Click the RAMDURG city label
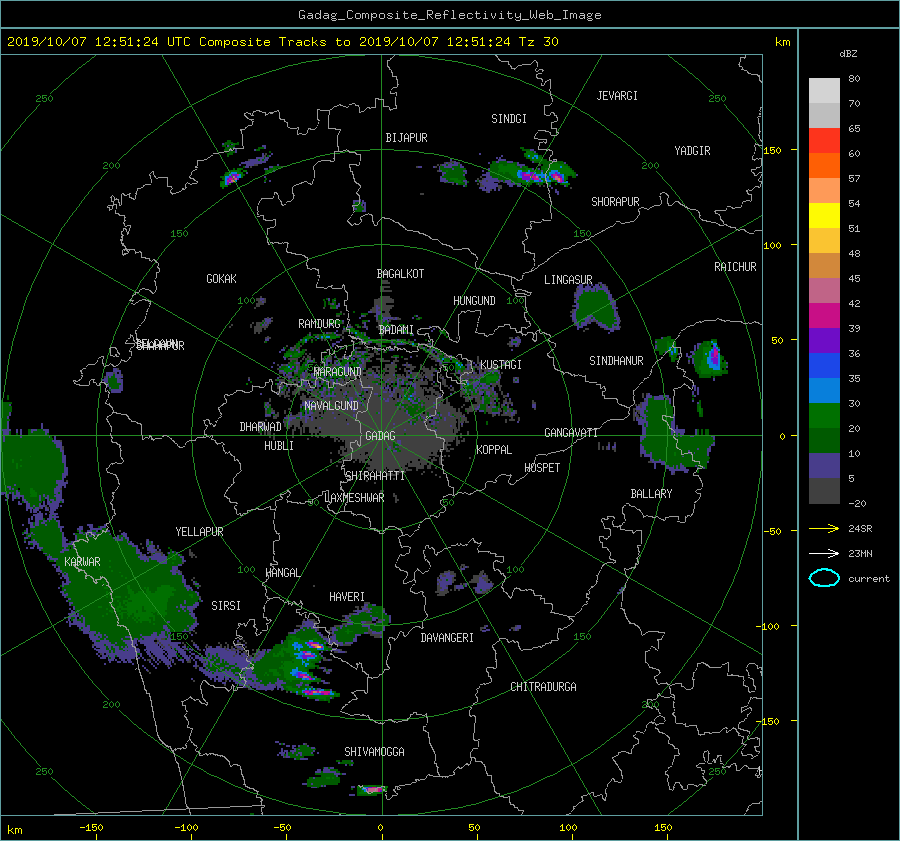Image resolution: width=900 pixels, height=841 pixels. [x=319, y=324]
